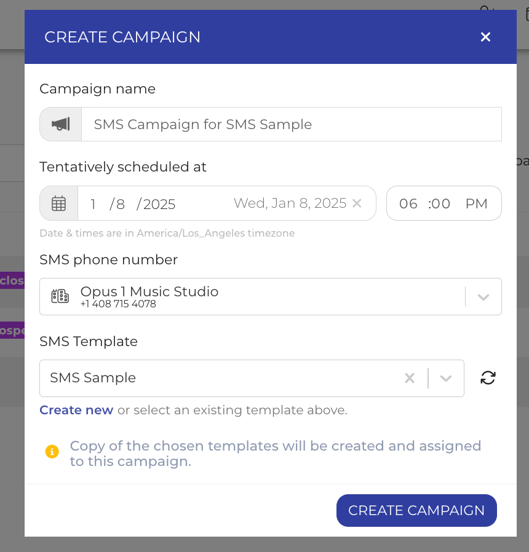Image resolution: width=529 pixels, height=552 pixels.
Task: Toggle the PM period in time field
Action: 476,203
